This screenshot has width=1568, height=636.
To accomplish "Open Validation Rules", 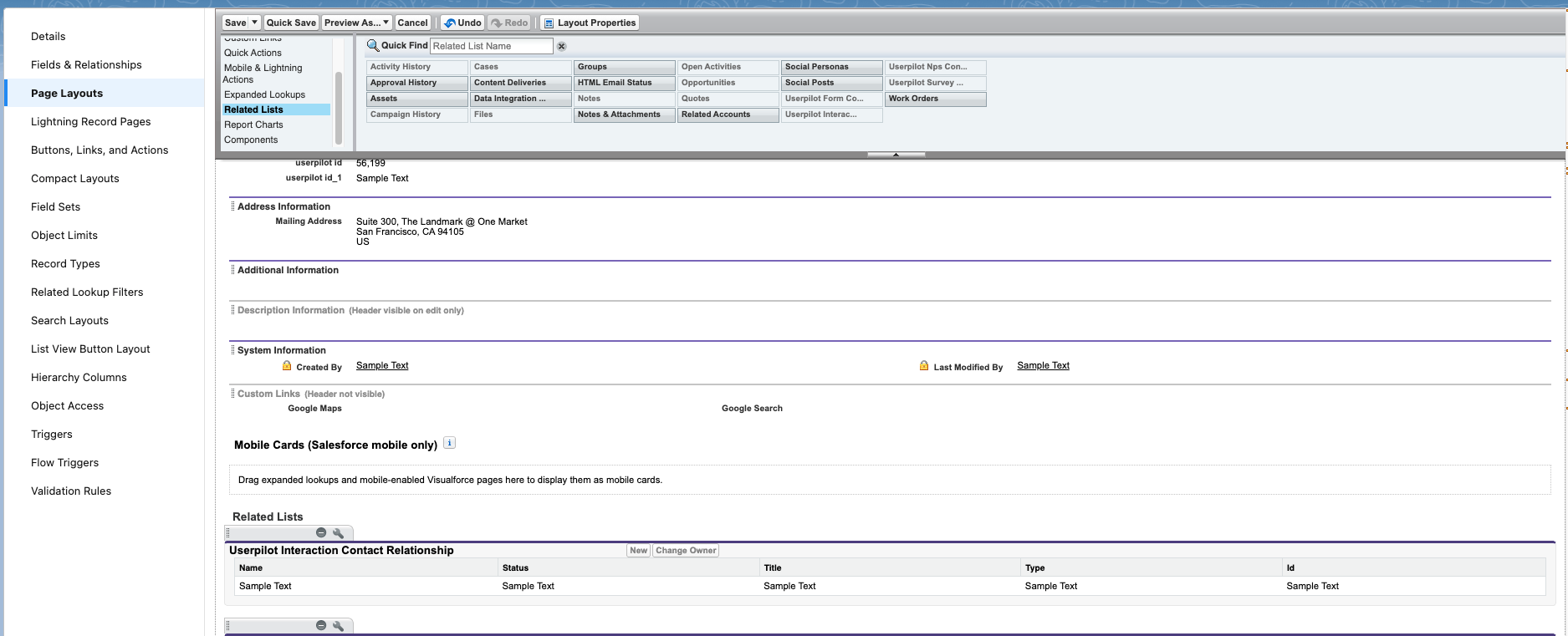I will (x=71, y=491).
